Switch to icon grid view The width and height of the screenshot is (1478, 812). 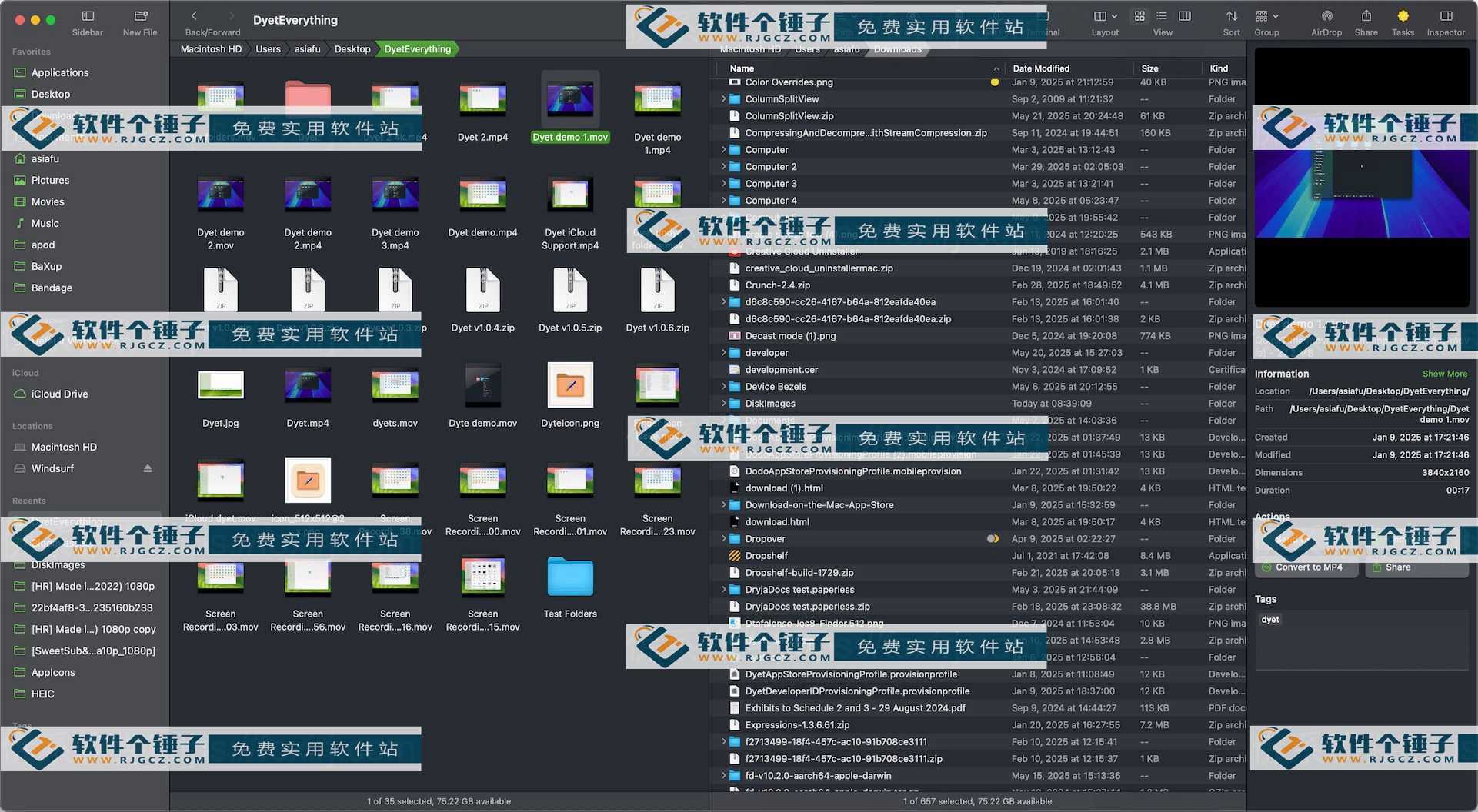coord(1139,16)
